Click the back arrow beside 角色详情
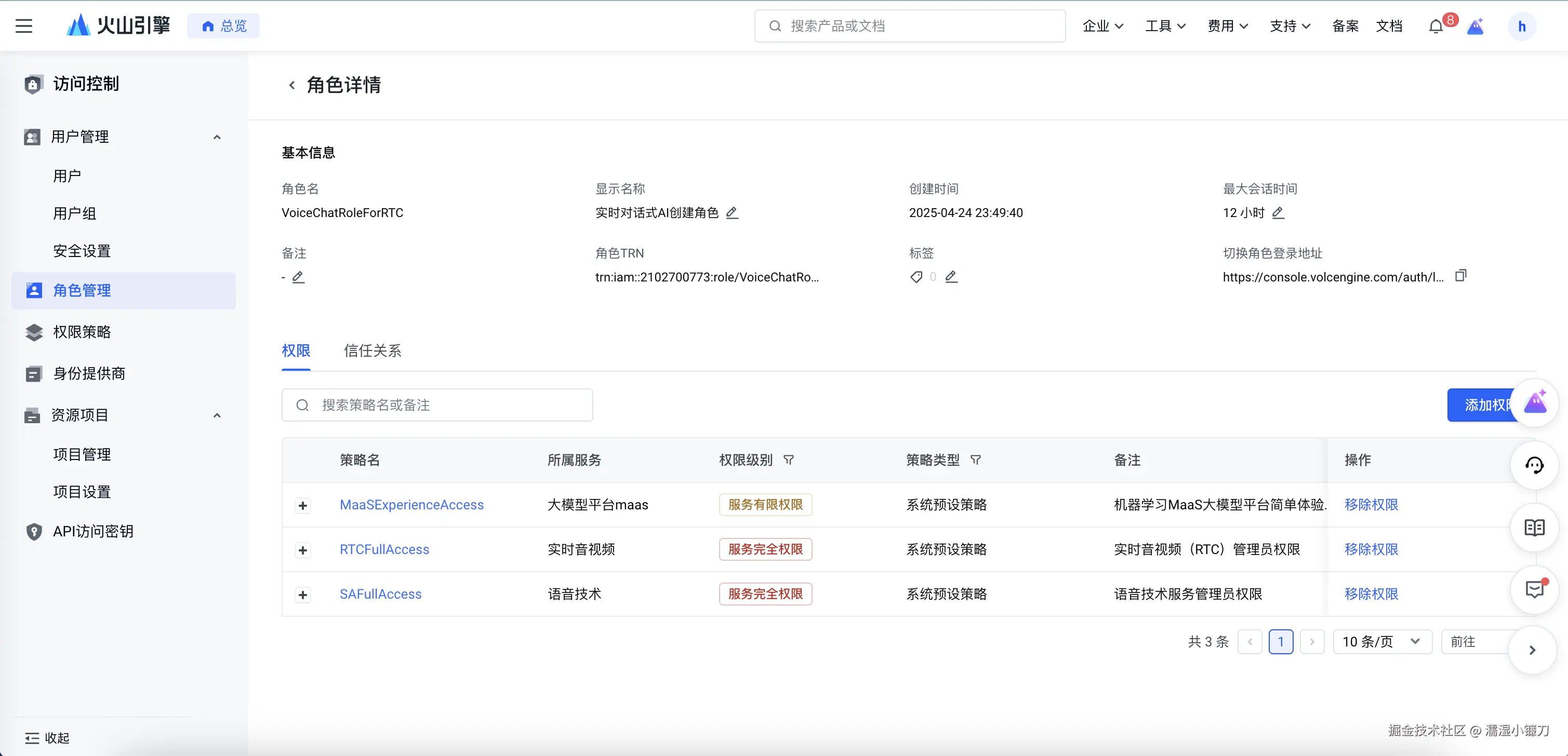Image resolution: width=1568 pixels, height=756 pixels. click(x=291, y=85)
